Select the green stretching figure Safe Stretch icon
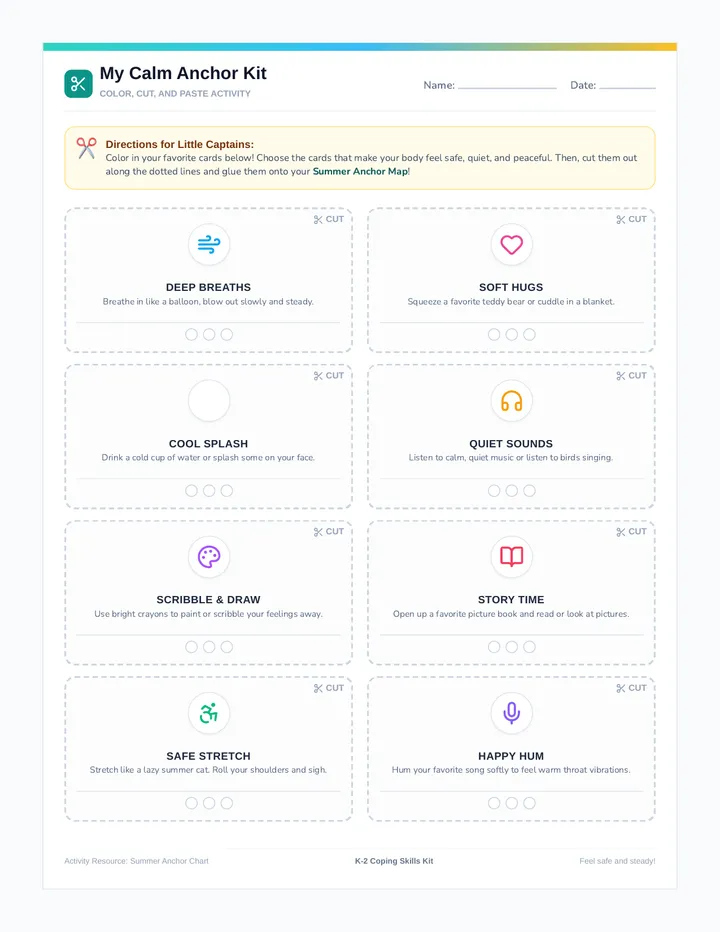Screen dimensions: 720x932 pos(209,713)
